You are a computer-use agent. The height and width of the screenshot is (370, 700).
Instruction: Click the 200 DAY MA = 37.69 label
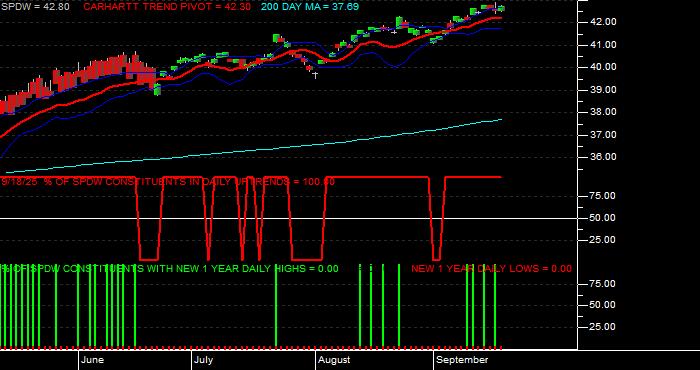310,7
